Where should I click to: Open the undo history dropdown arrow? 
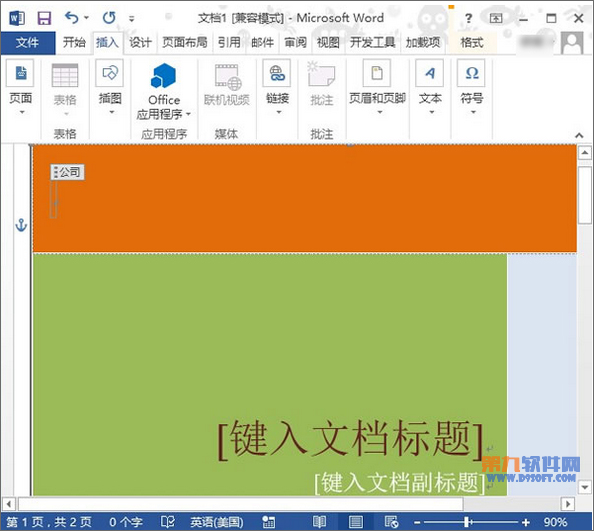(86, 18)
